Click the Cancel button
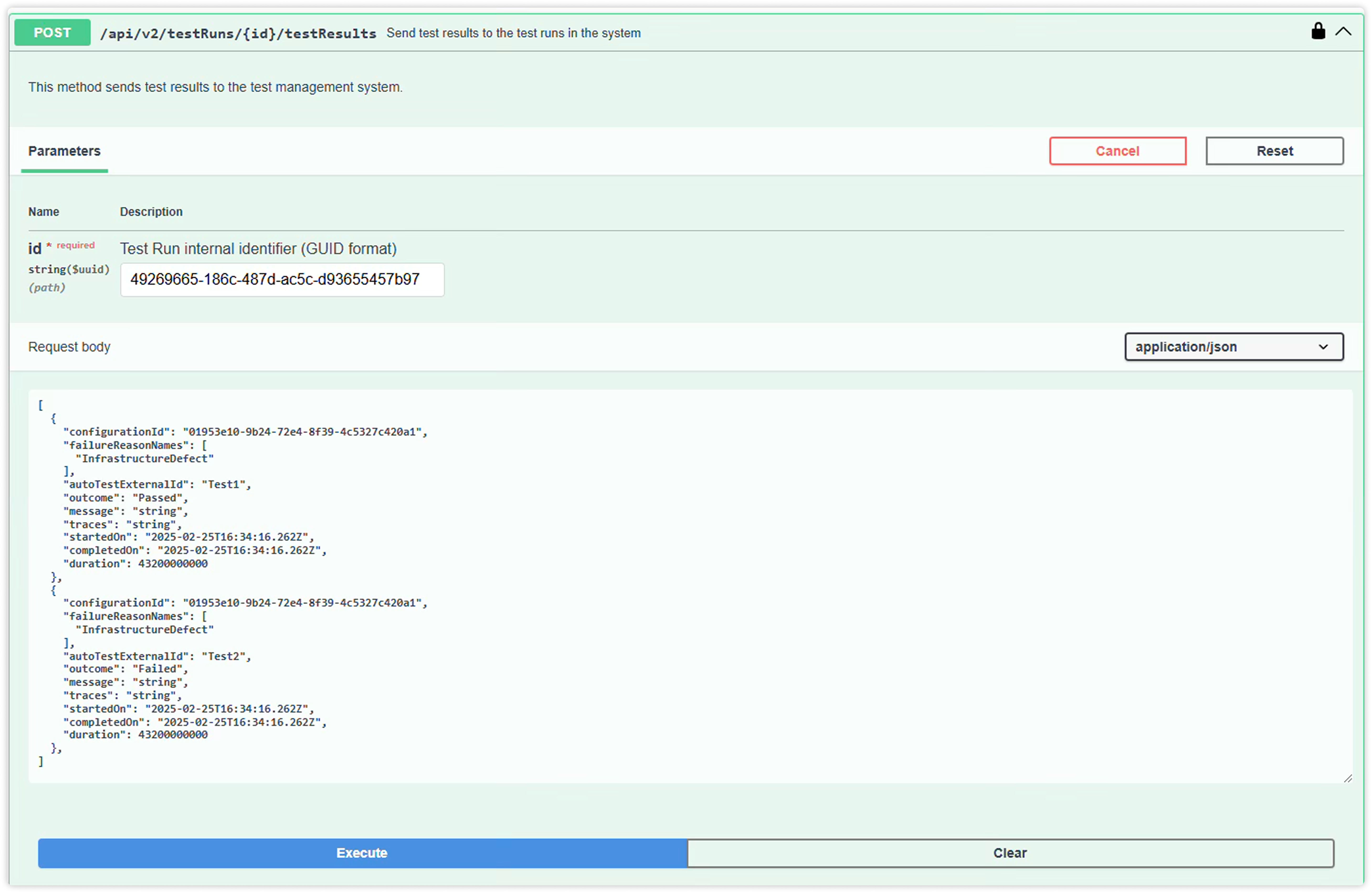Viewport: 1372px width, 893px height. pyautogui.click(x=1117, y=151)
